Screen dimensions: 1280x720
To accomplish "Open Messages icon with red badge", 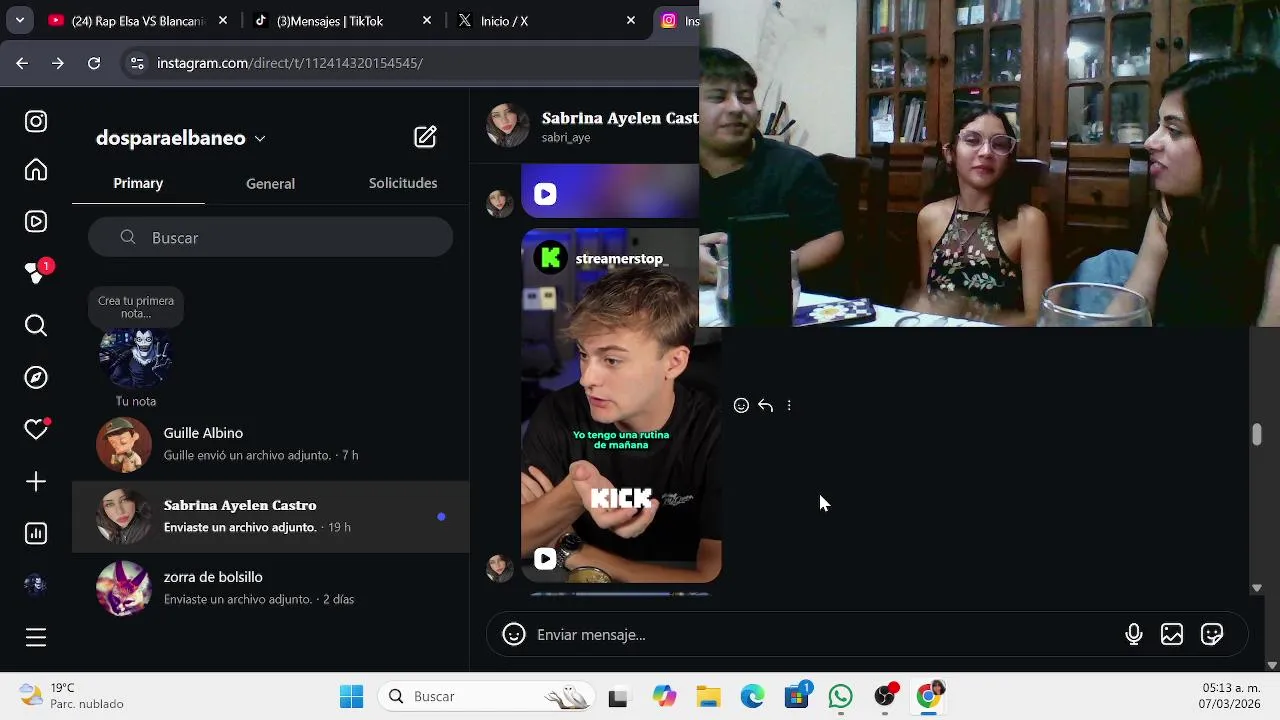I will click(x=38, y=272).
